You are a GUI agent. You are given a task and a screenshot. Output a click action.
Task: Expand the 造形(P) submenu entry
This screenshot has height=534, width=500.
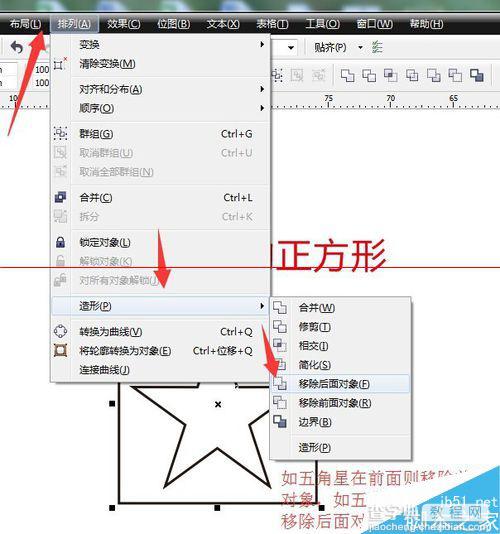point(160,306)
